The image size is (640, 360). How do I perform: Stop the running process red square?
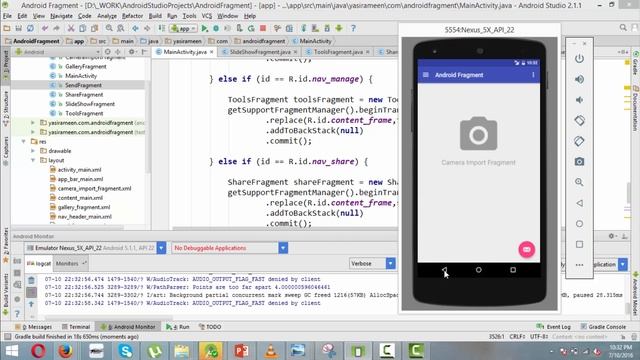[x=263, y=29]
